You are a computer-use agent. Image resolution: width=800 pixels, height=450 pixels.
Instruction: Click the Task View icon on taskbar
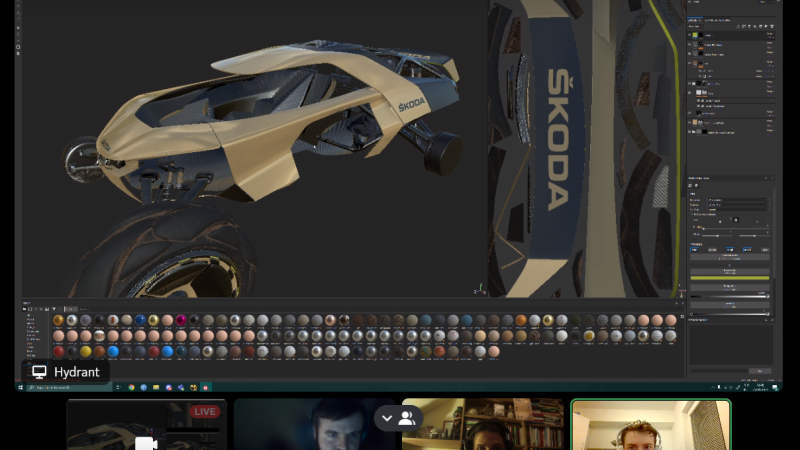(x=118, y=387)
